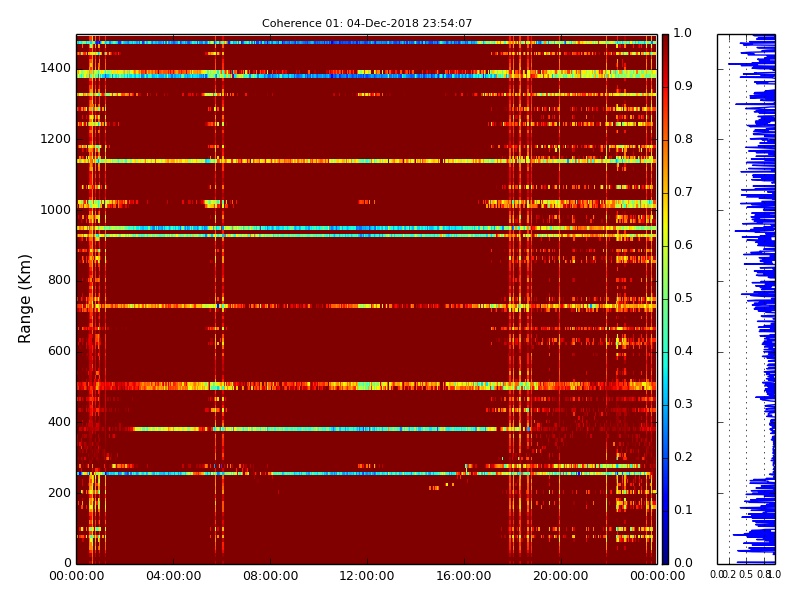The image size is (800, 600).
Task: Click the vertical coherence color scale bar
Action: [665, 299]
